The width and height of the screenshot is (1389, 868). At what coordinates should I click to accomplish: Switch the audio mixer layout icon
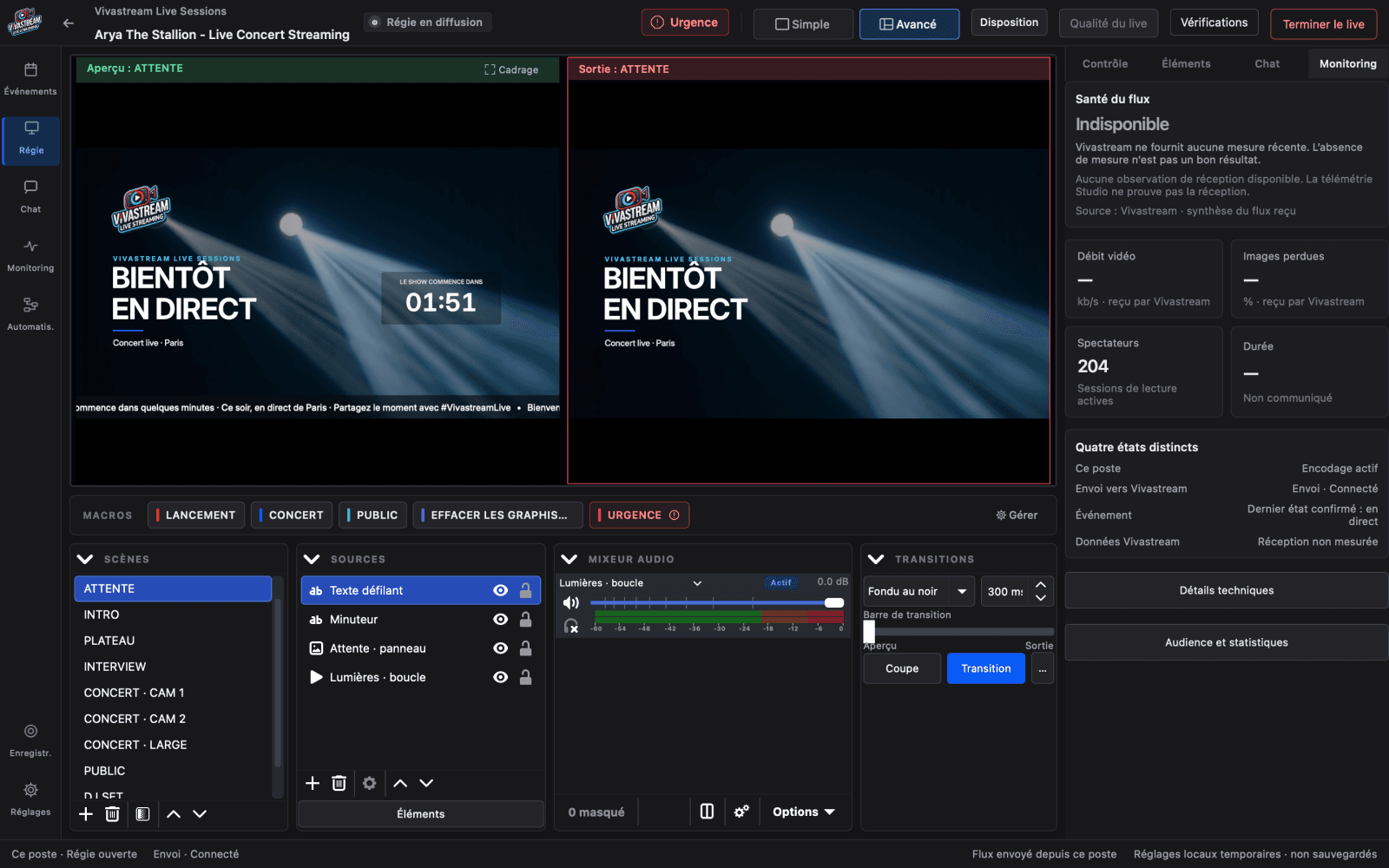tap(707, 812)
